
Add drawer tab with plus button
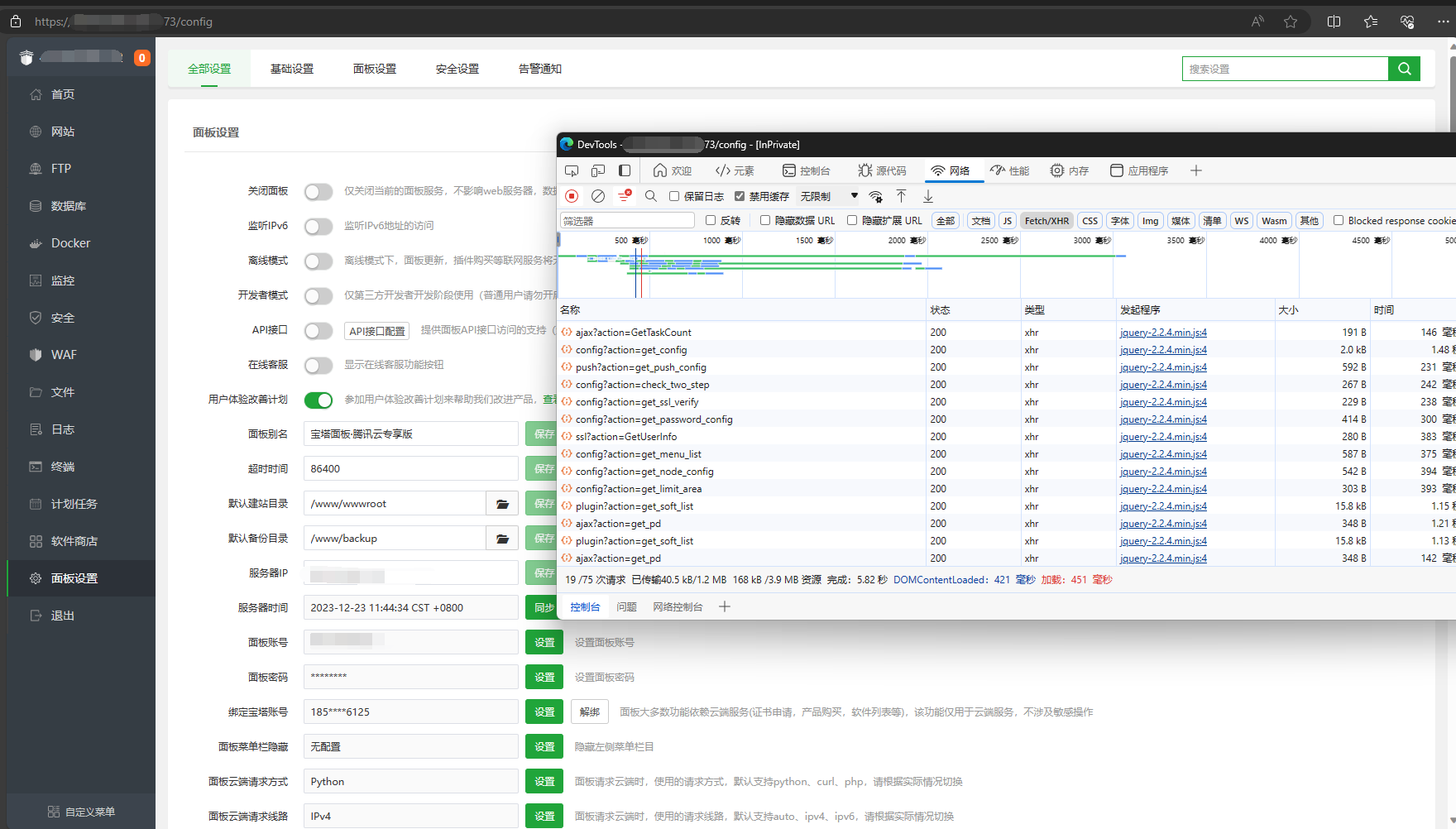(x=725, y=606)
